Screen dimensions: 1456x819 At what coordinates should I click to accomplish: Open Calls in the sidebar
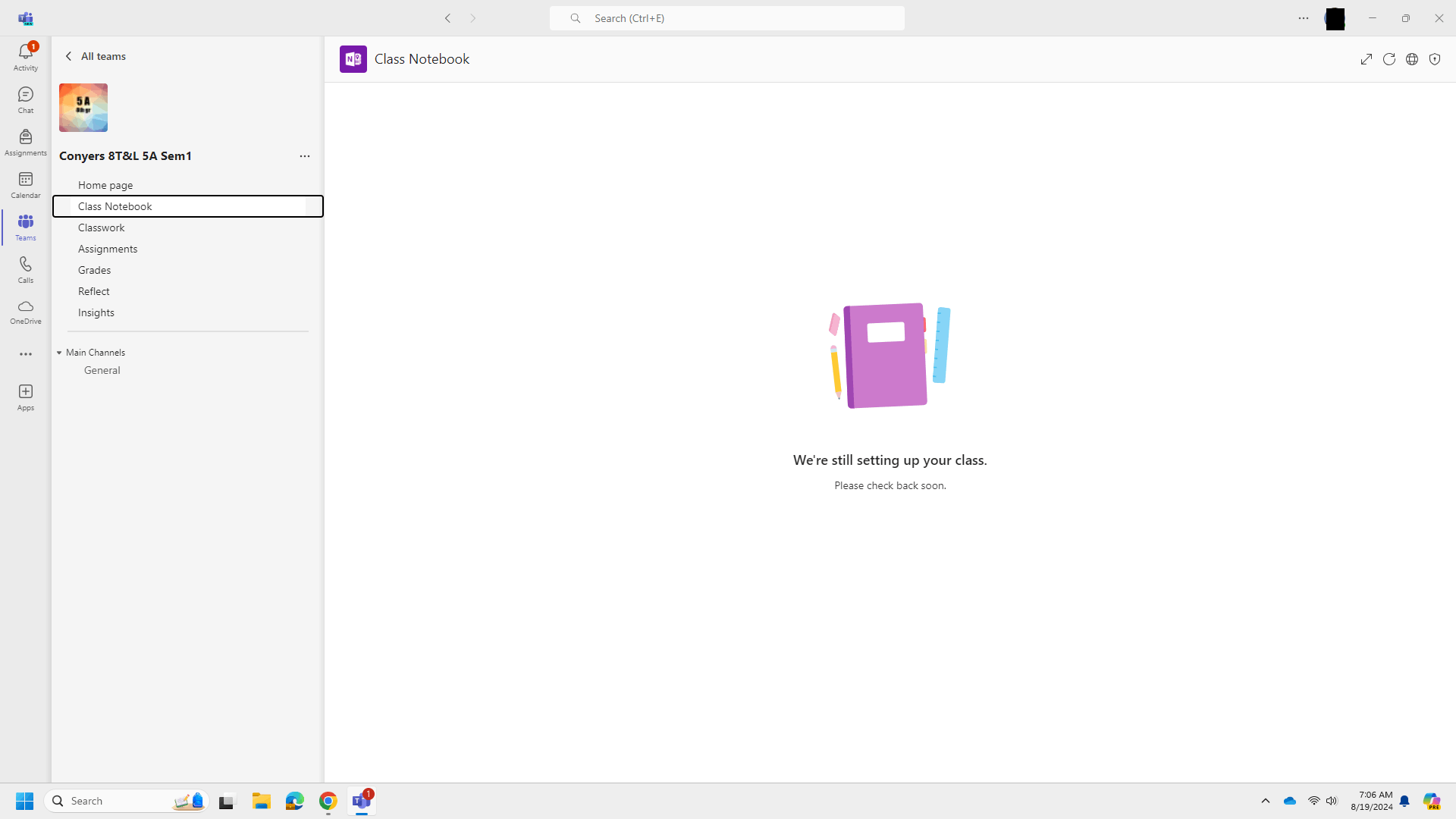pos(25,269)
